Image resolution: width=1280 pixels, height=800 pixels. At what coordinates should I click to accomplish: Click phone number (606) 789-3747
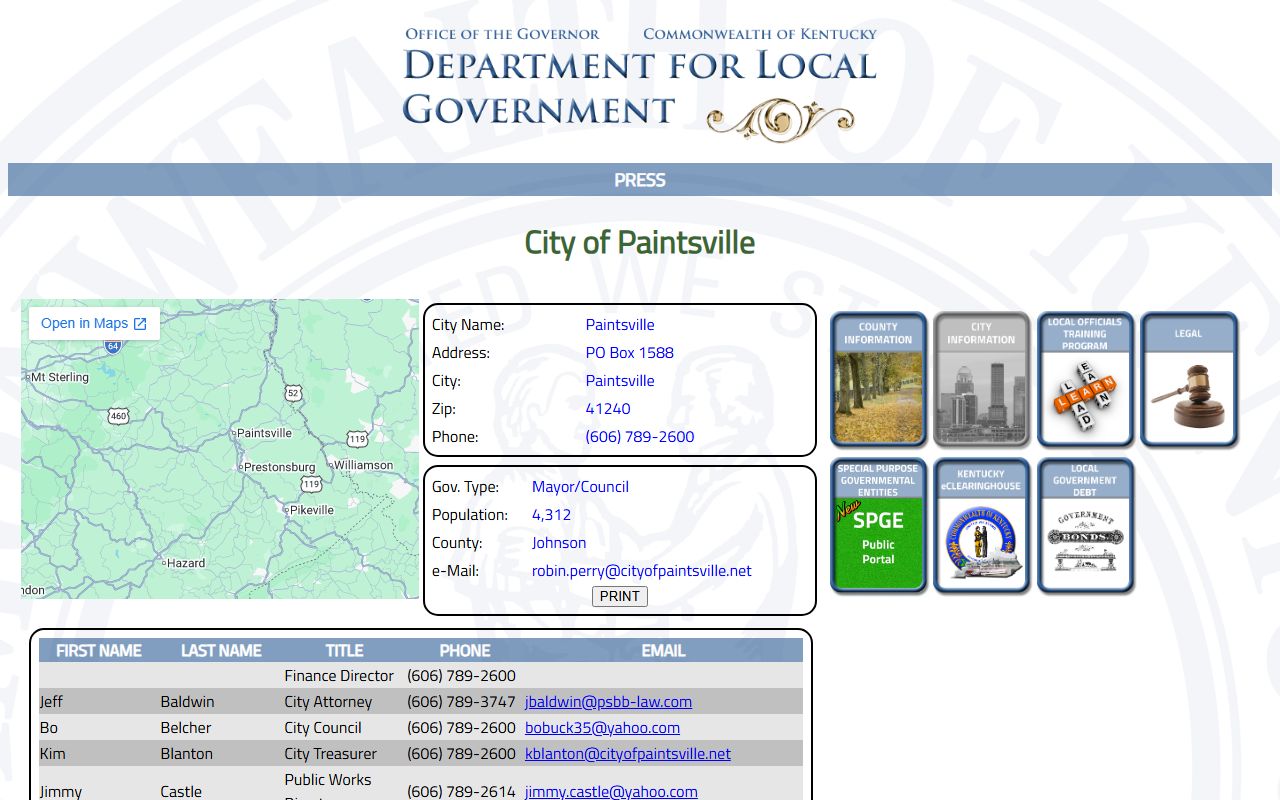(x=461, y=702)
